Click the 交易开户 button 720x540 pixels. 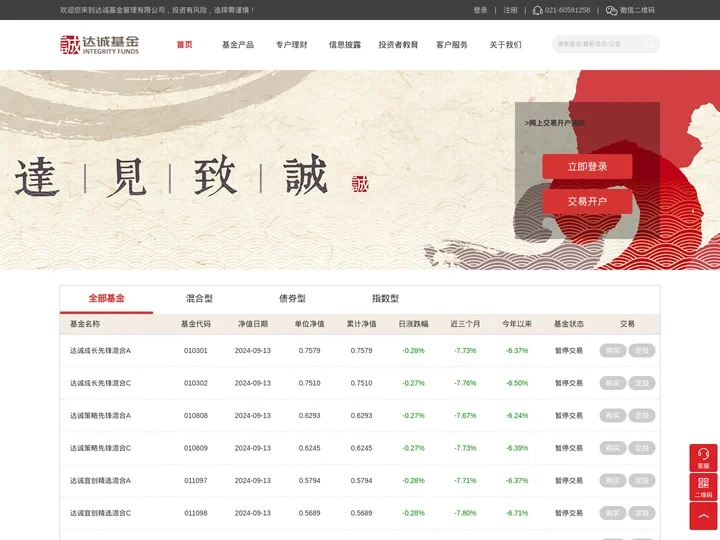[x=587, y=202]
